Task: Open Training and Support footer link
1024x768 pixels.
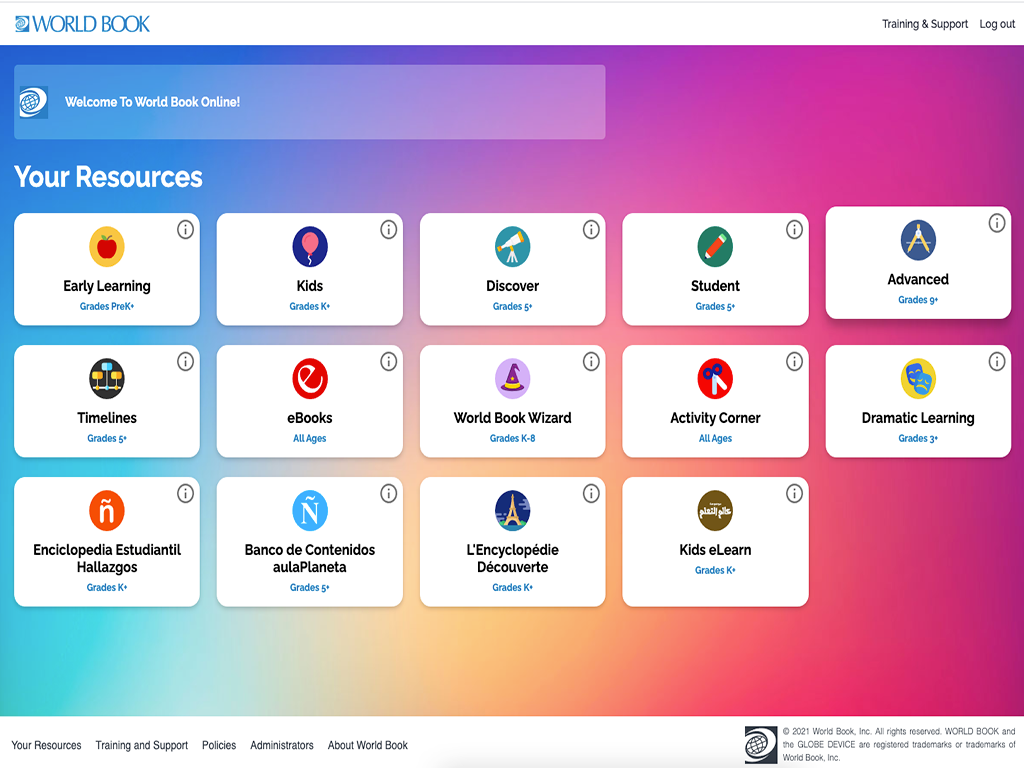Action: pyautogui.click(x=142, y=745)
